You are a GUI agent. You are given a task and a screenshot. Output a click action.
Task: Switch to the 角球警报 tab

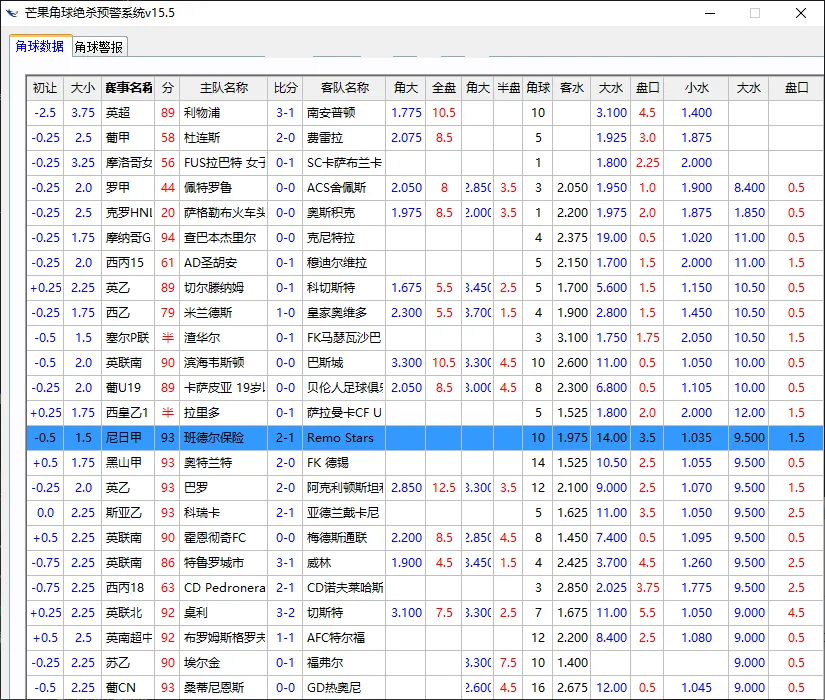99,46
